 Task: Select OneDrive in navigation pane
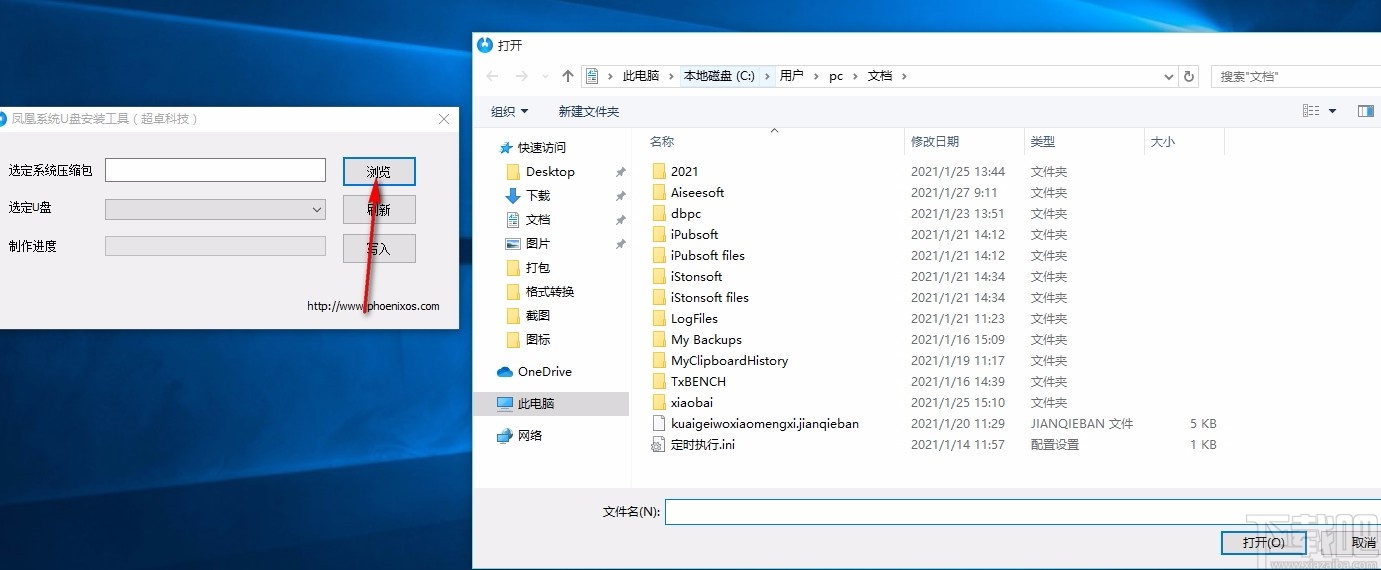pos(544,372)
